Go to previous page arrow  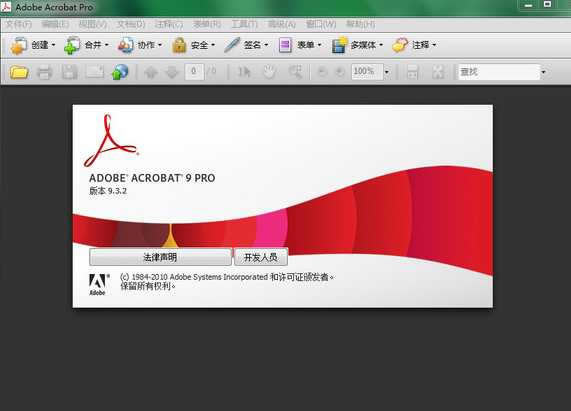click(150, 72)
